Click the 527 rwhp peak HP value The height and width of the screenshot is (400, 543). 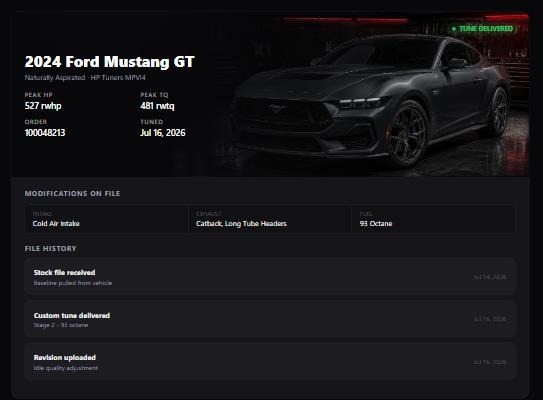43,106
